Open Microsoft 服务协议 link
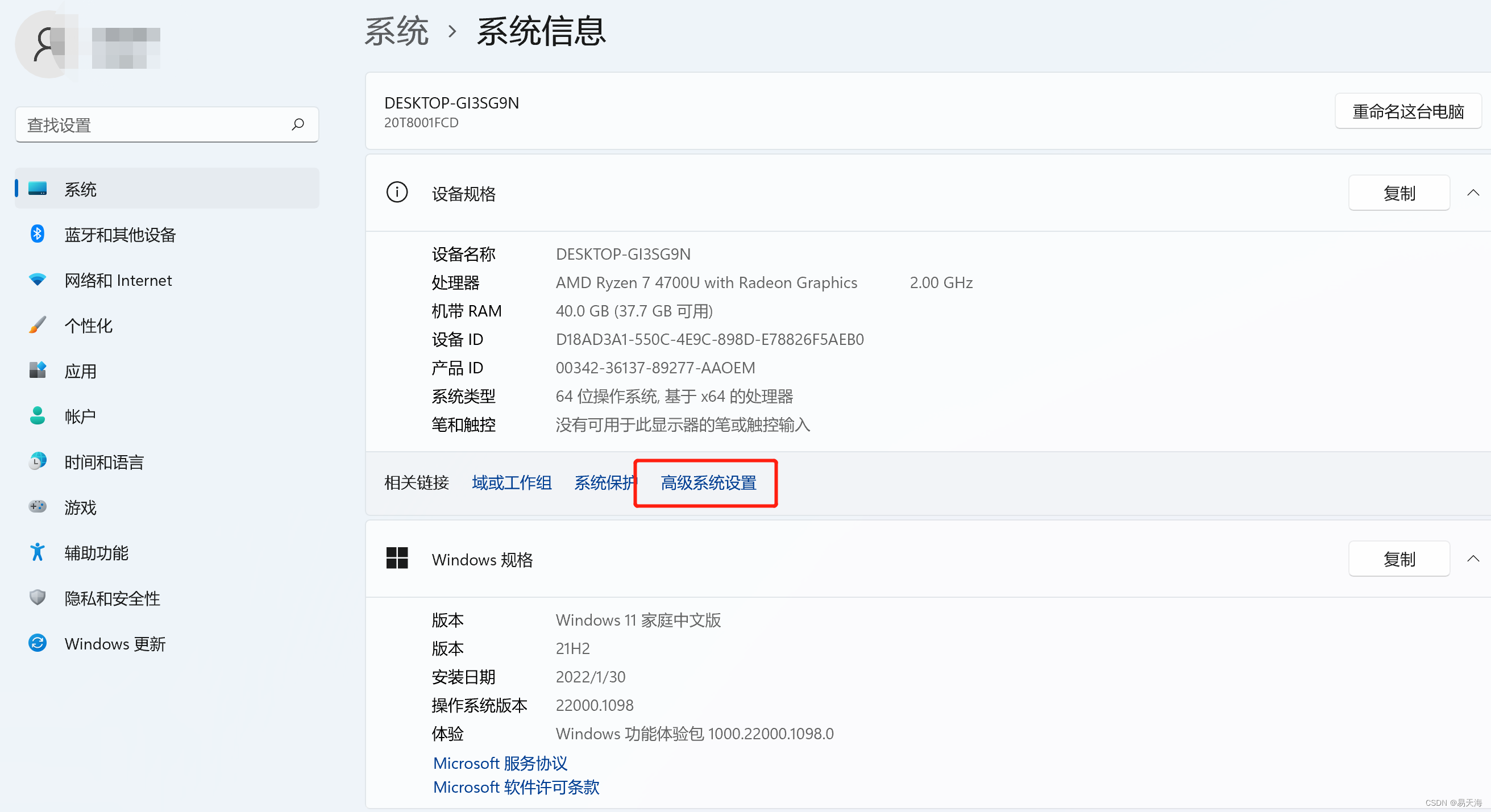This screenshot has height=812, width=1491. click(x=500, y=763)
